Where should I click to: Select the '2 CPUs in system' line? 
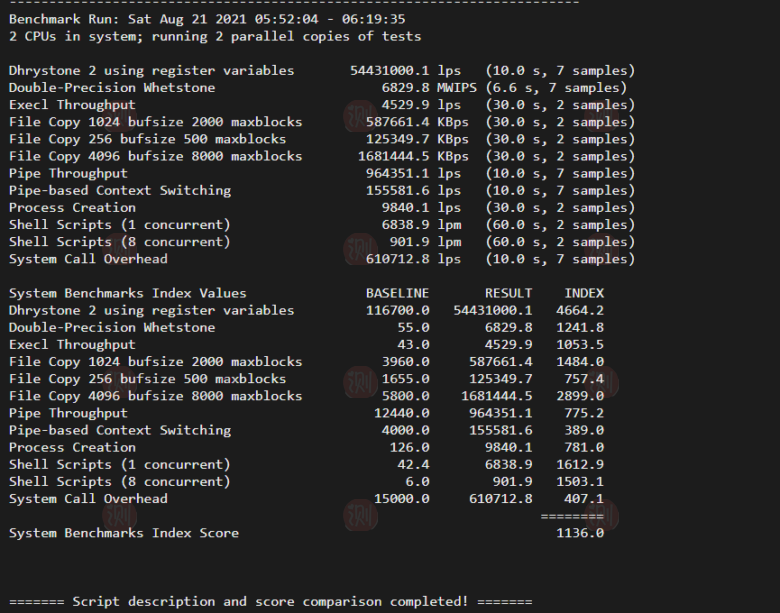coord(215,37)
